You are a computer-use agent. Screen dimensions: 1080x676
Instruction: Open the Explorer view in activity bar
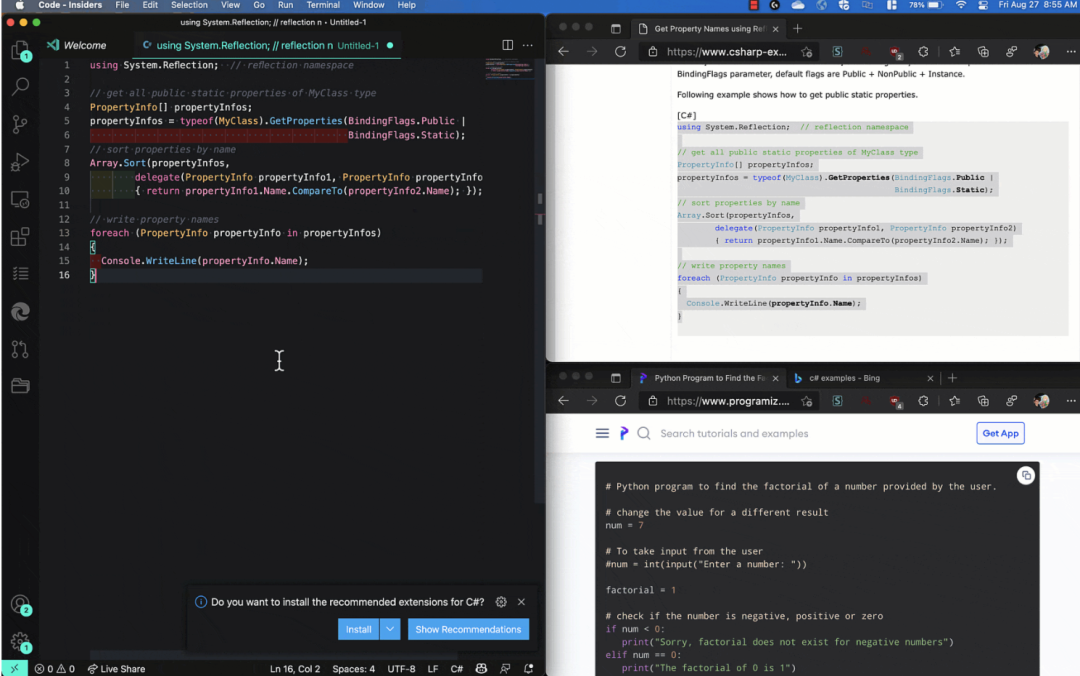coord(19,51)
